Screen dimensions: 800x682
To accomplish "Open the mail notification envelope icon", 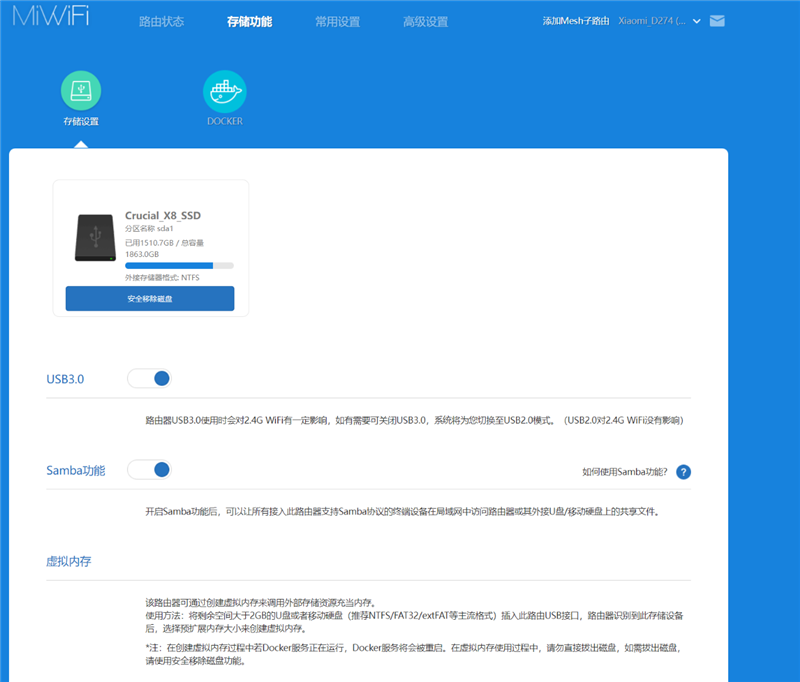I will (x=717, y=20).
